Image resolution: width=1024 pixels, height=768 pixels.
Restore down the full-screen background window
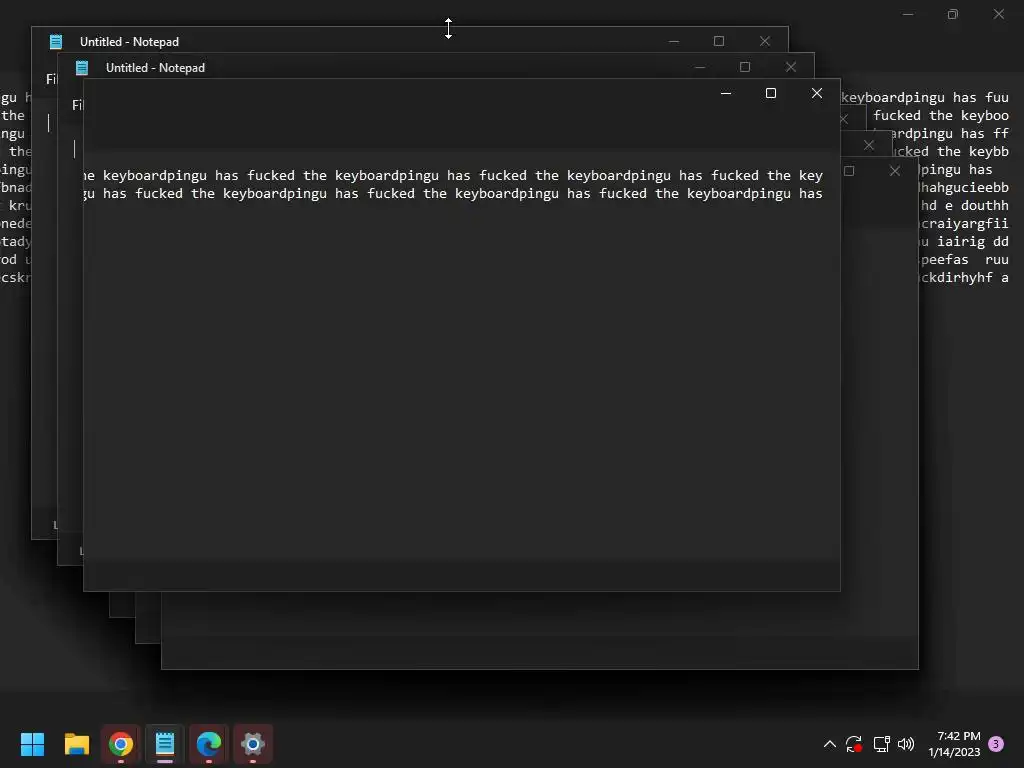coord(953,14)
